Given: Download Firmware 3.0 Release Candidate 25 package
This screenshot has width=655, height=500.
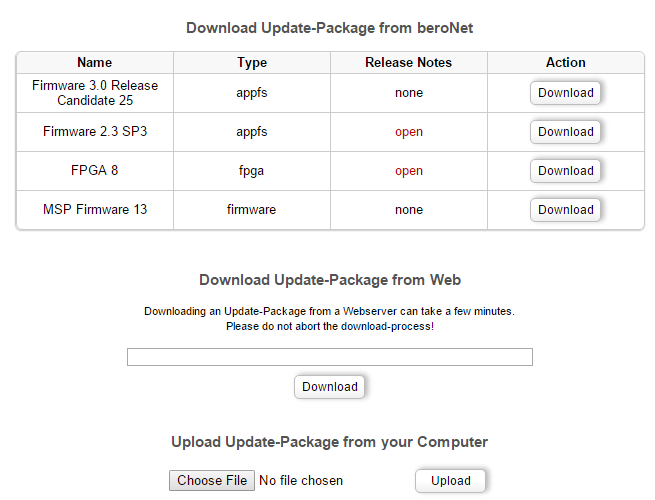Looking at the screenshot, I should pyautogui.click(x=565, y=93).
